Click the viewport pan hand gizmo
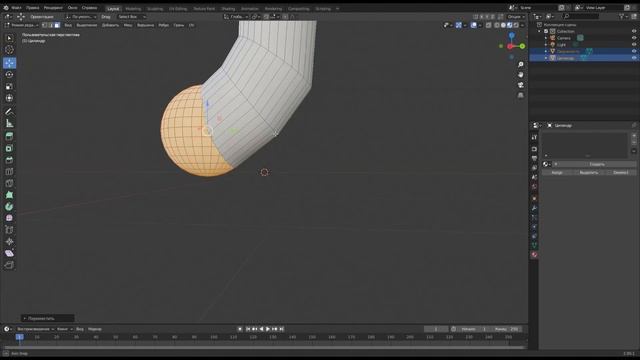The width and height of the screenshot is (640, 360). (520, 75)
